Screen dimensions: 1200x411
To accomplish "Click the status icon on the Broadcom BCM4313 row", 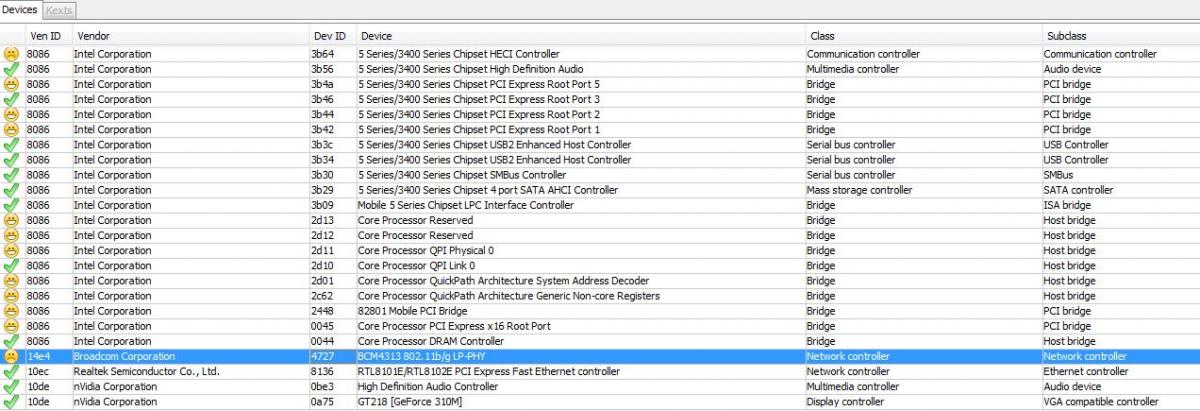I will click(x=11, y=356).
